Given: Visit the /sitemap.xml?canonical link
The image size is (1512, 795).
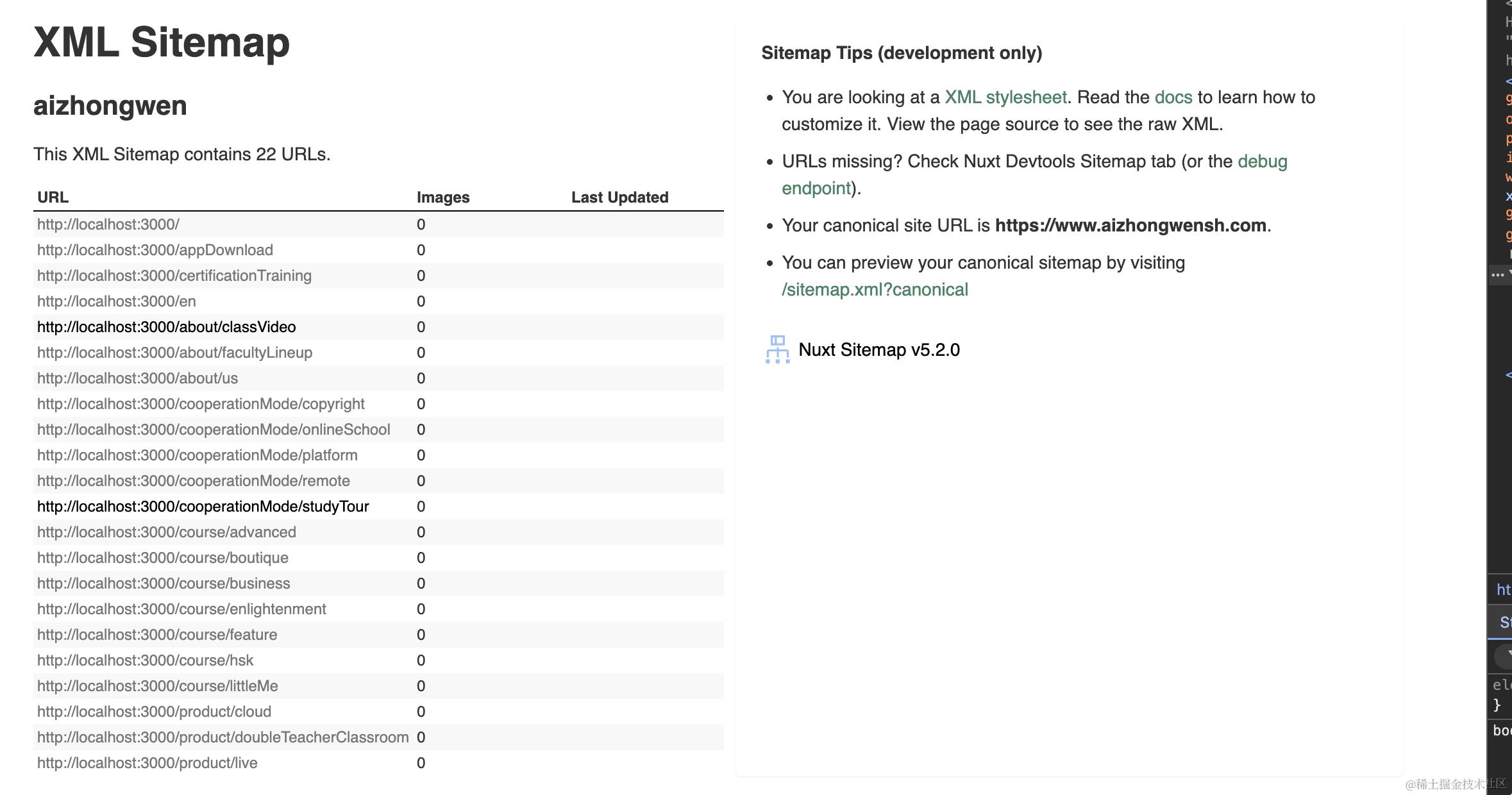Looking at the screenshot, I should (875, 290).
